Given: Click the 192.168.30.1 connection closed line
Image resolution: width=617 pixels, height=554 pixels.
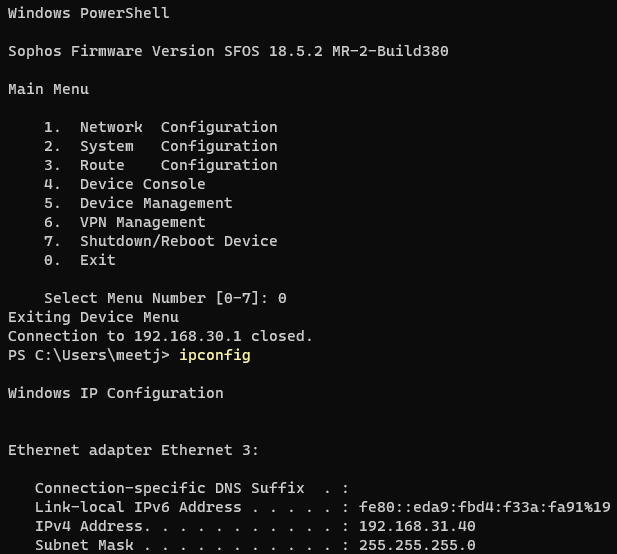Looking at the screenshot, I should click(160, 336).
